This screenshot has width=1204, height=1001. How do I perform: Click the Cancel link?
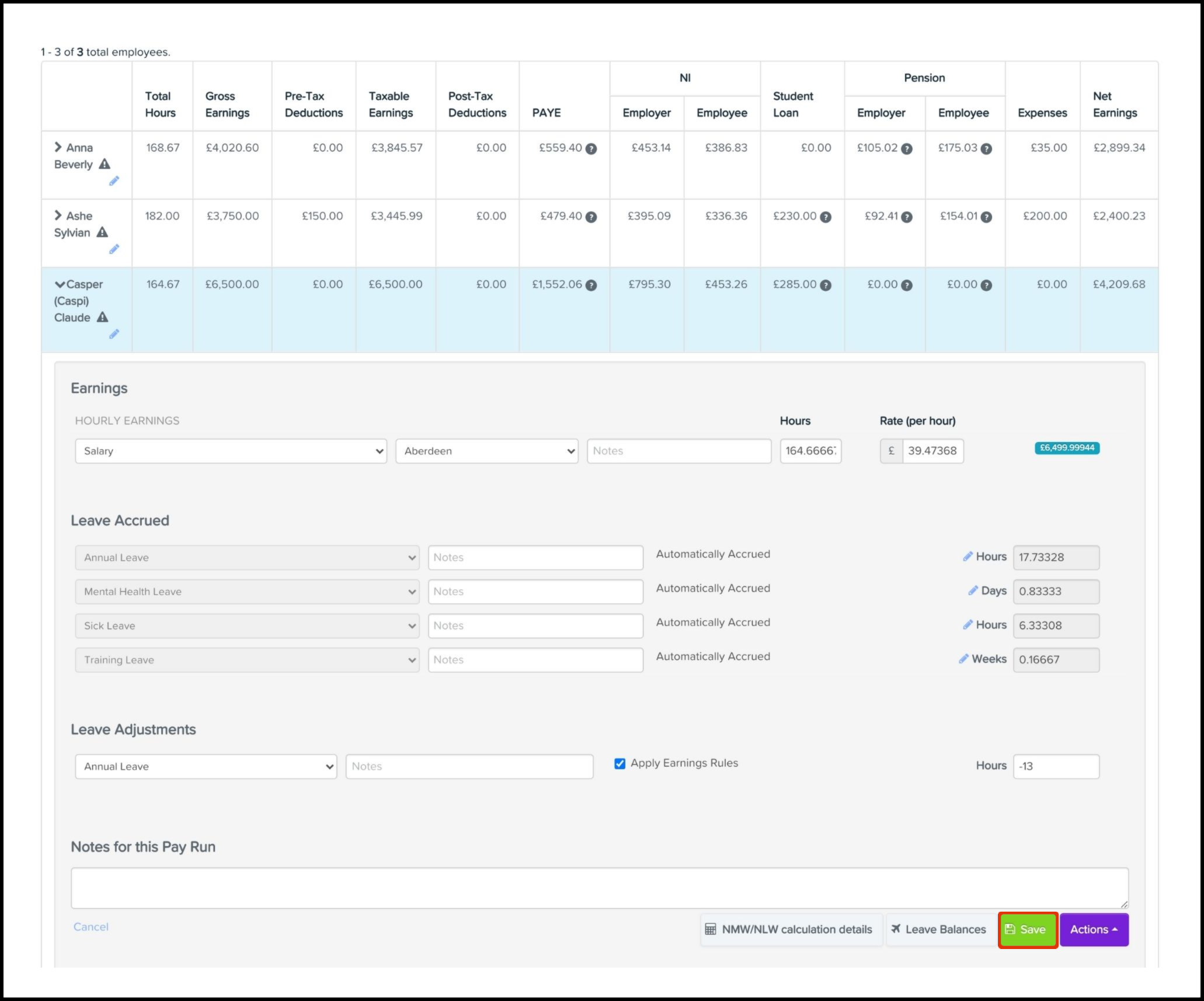(91, 927)
